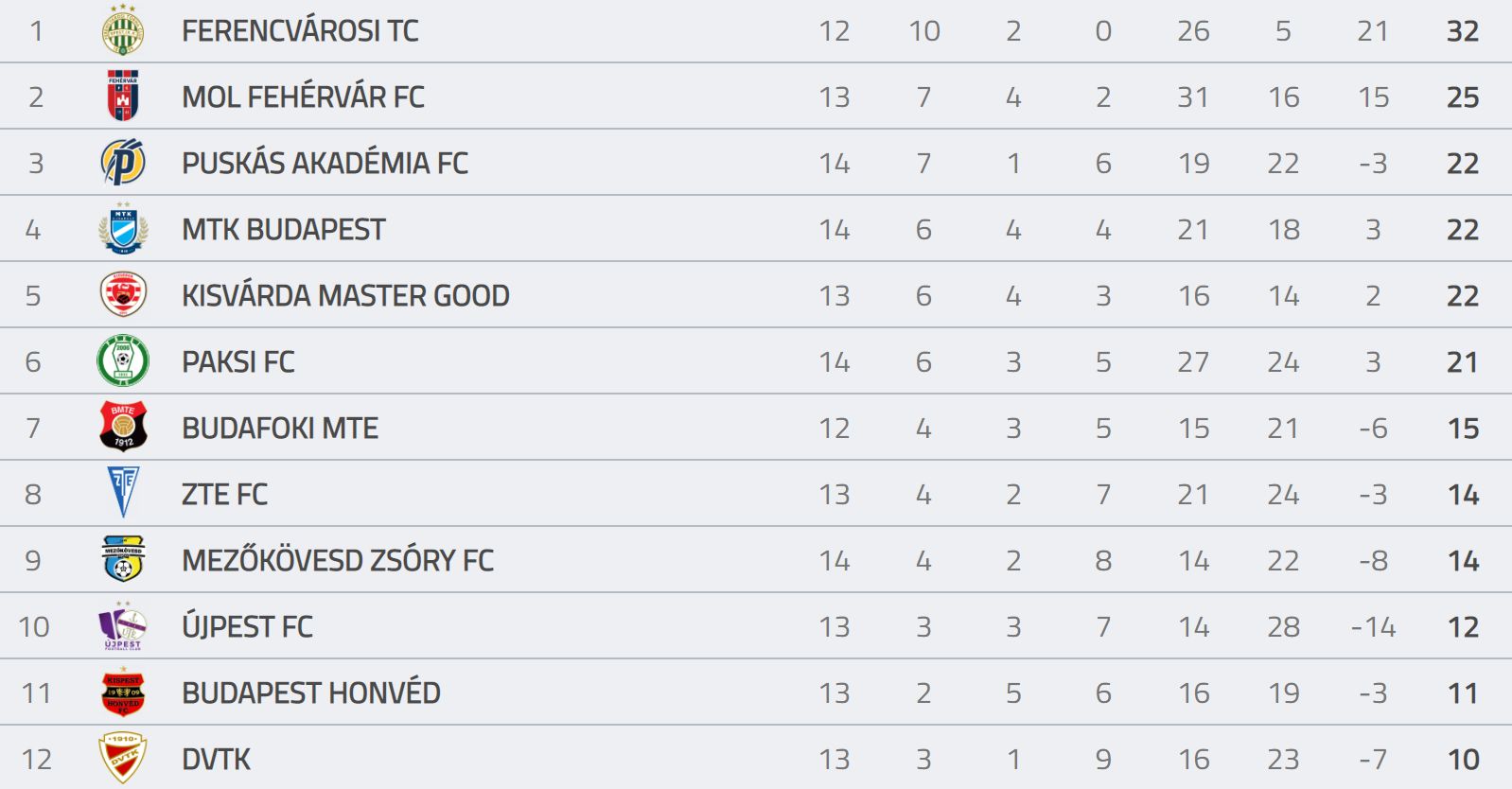Click the Budapest Honvéd club crest
The width and height of the screenshot is (1512, 789).
[123, 692]
